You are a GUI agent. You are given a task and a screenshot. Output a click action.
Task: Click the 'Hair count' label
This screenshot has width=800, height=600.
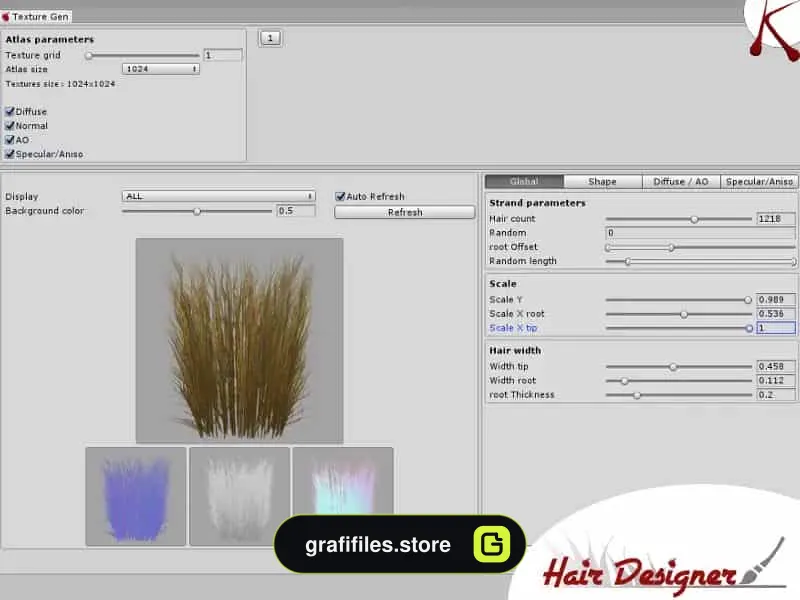coord(512,219)
